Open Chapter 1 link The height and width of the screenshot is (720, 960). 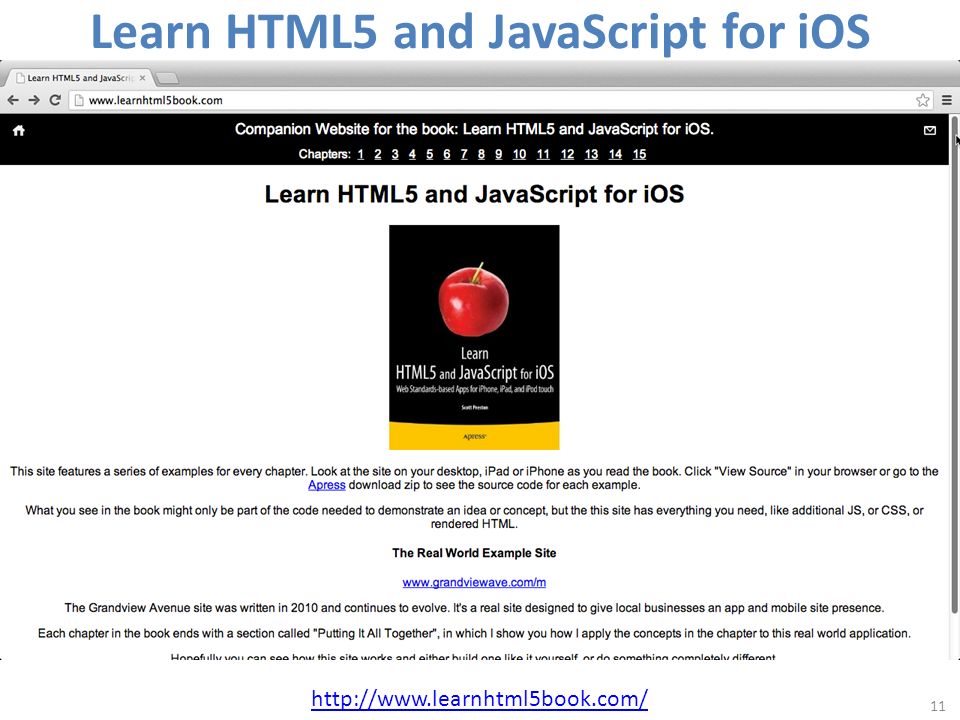pyautogui.click(x=361, y=154)
